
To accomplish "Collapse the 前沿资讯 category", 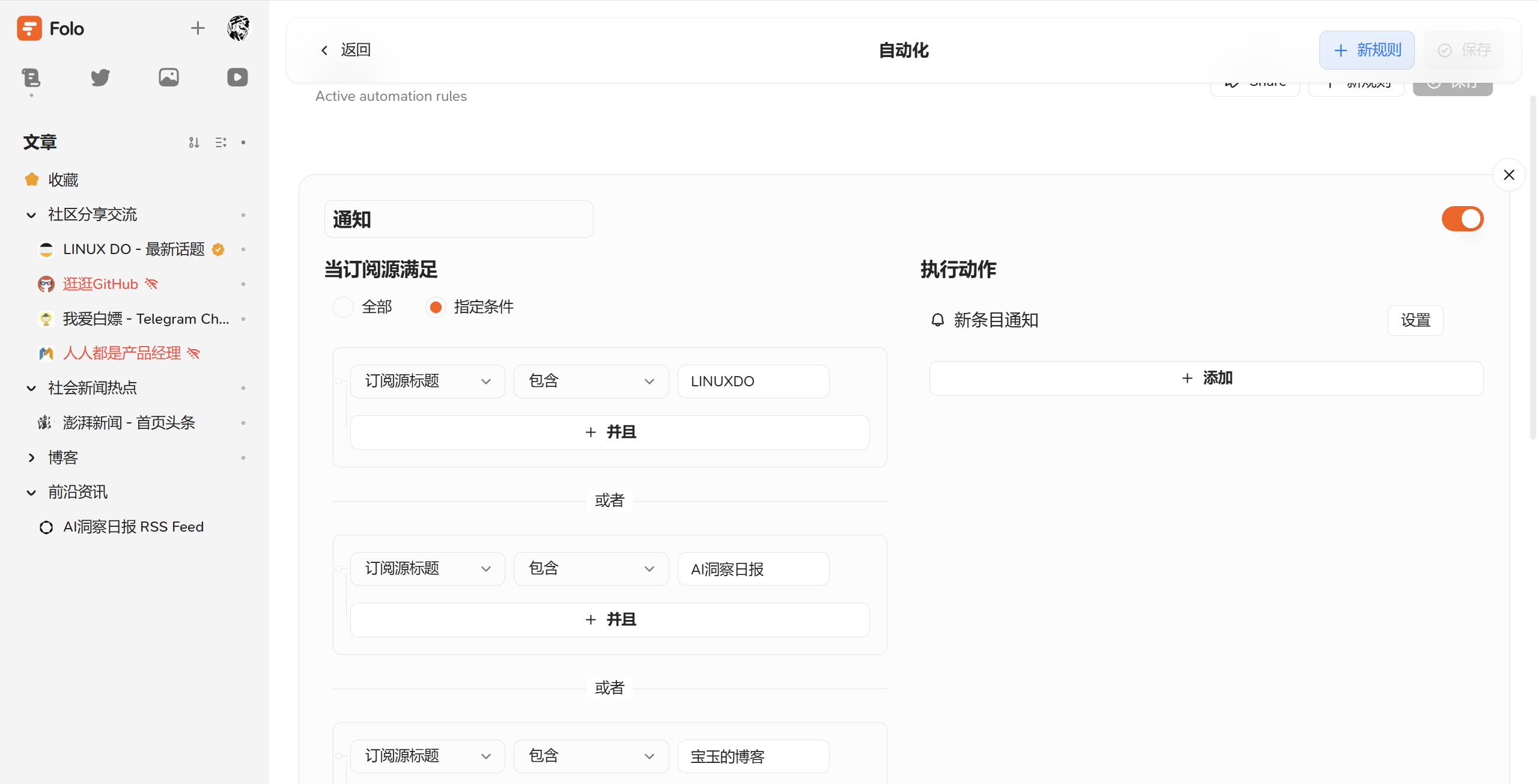I will [31, 493].
